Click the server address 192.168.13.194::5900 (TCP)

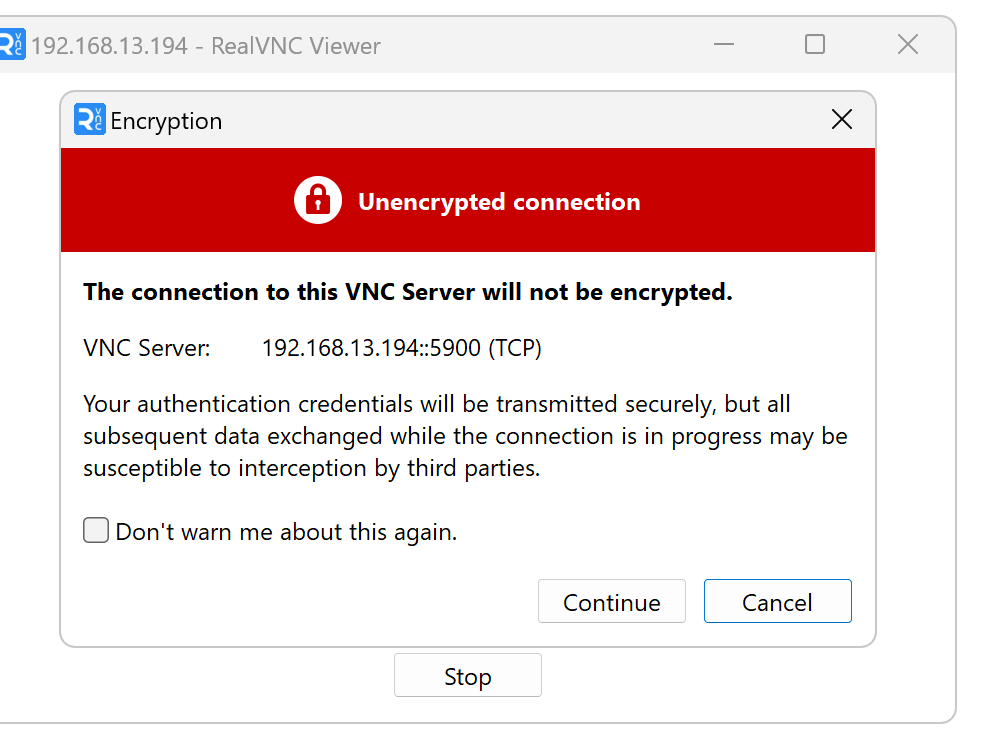[401, 348]
